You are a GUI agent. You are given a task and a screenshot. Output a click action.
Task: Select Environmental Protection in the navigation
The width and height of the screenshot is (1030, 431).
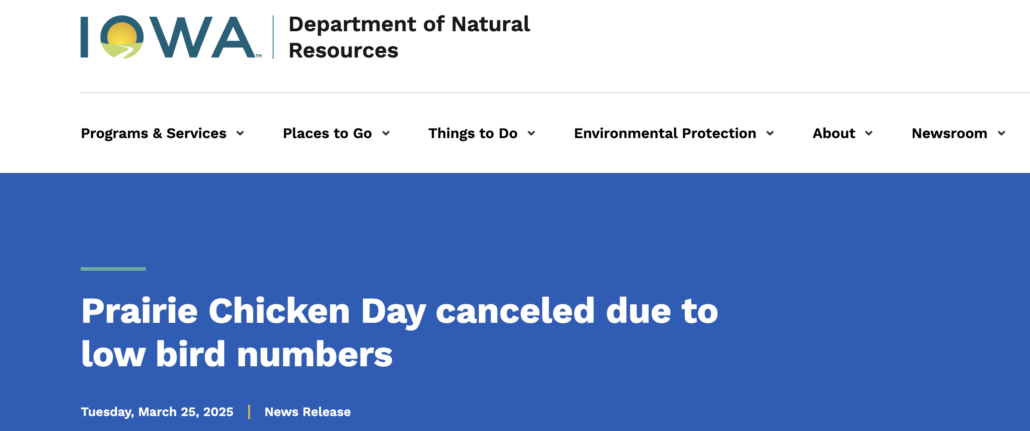[665, 133]
